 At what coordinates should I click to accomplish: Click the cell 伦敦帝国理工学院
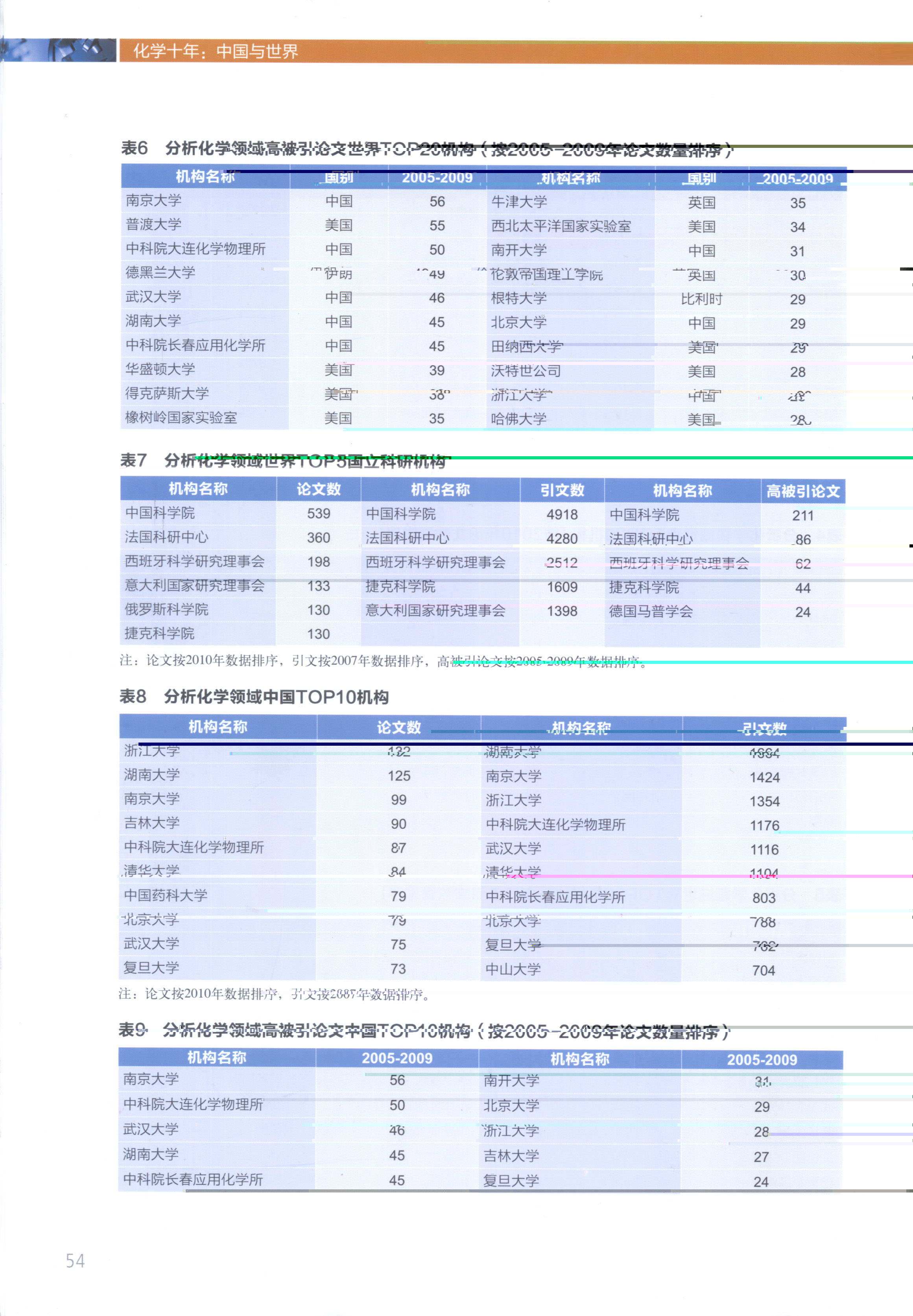tap(547, 275)
